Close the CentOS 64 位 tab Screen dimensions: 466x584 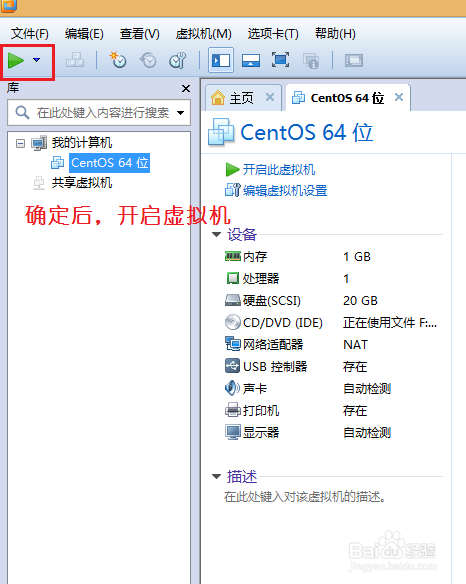point(399,97)
